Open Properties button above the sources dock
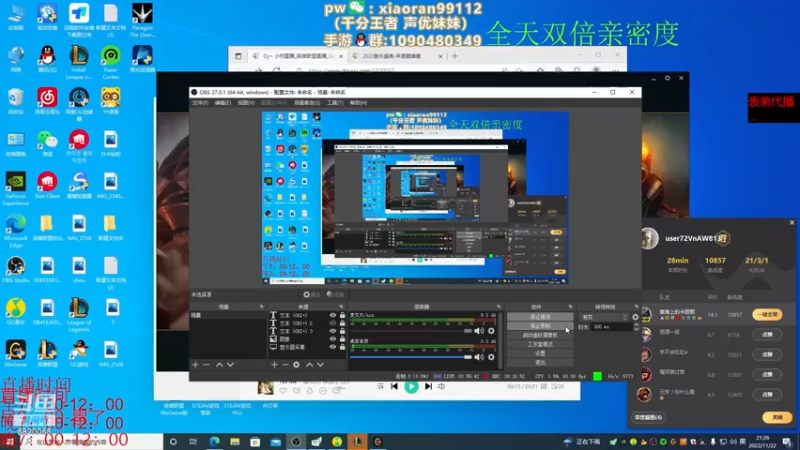This screenshot has width=800, height=450. point(311,294)
